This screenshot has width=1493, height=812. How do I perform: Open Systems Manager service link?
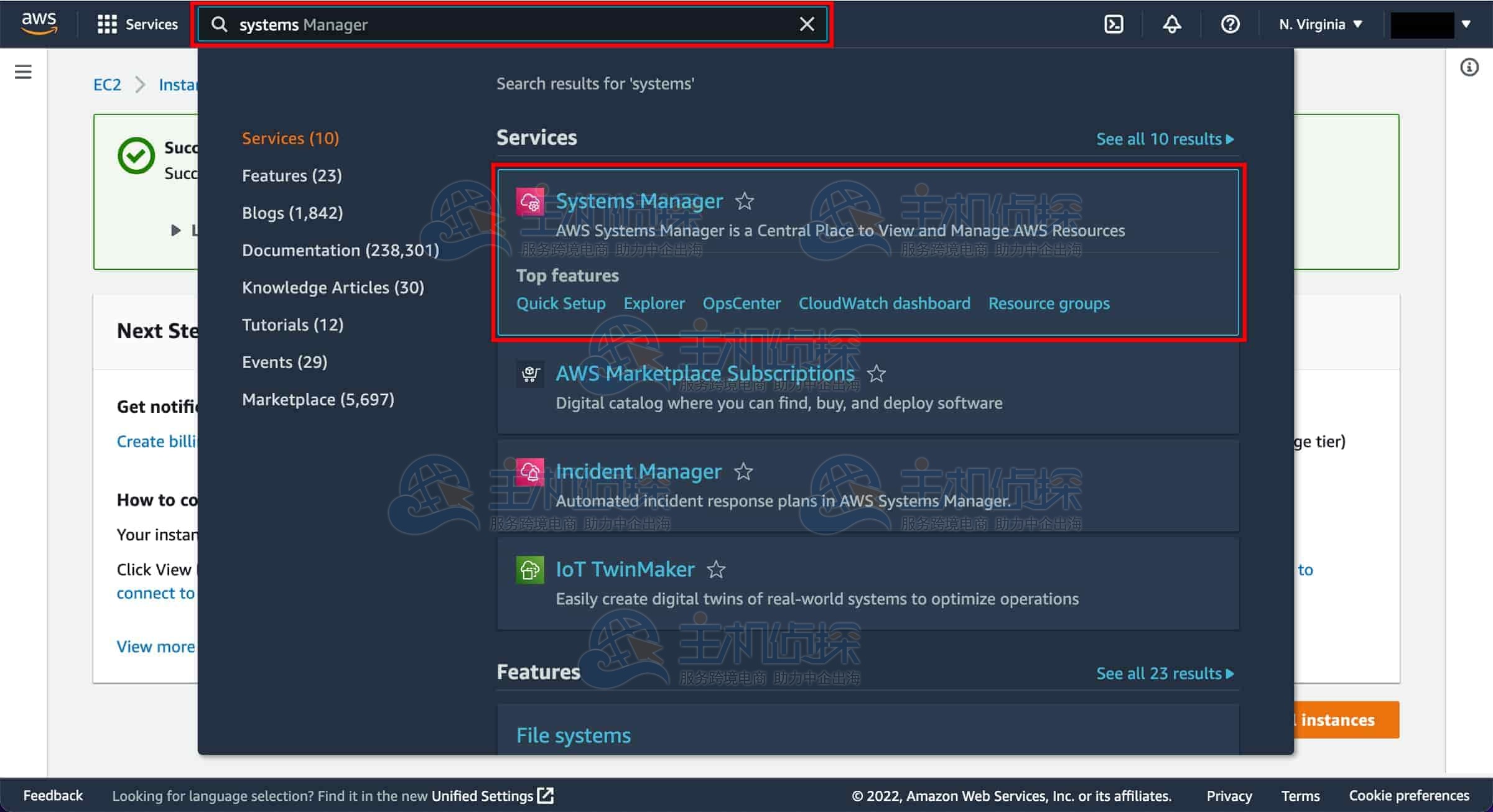639,201
